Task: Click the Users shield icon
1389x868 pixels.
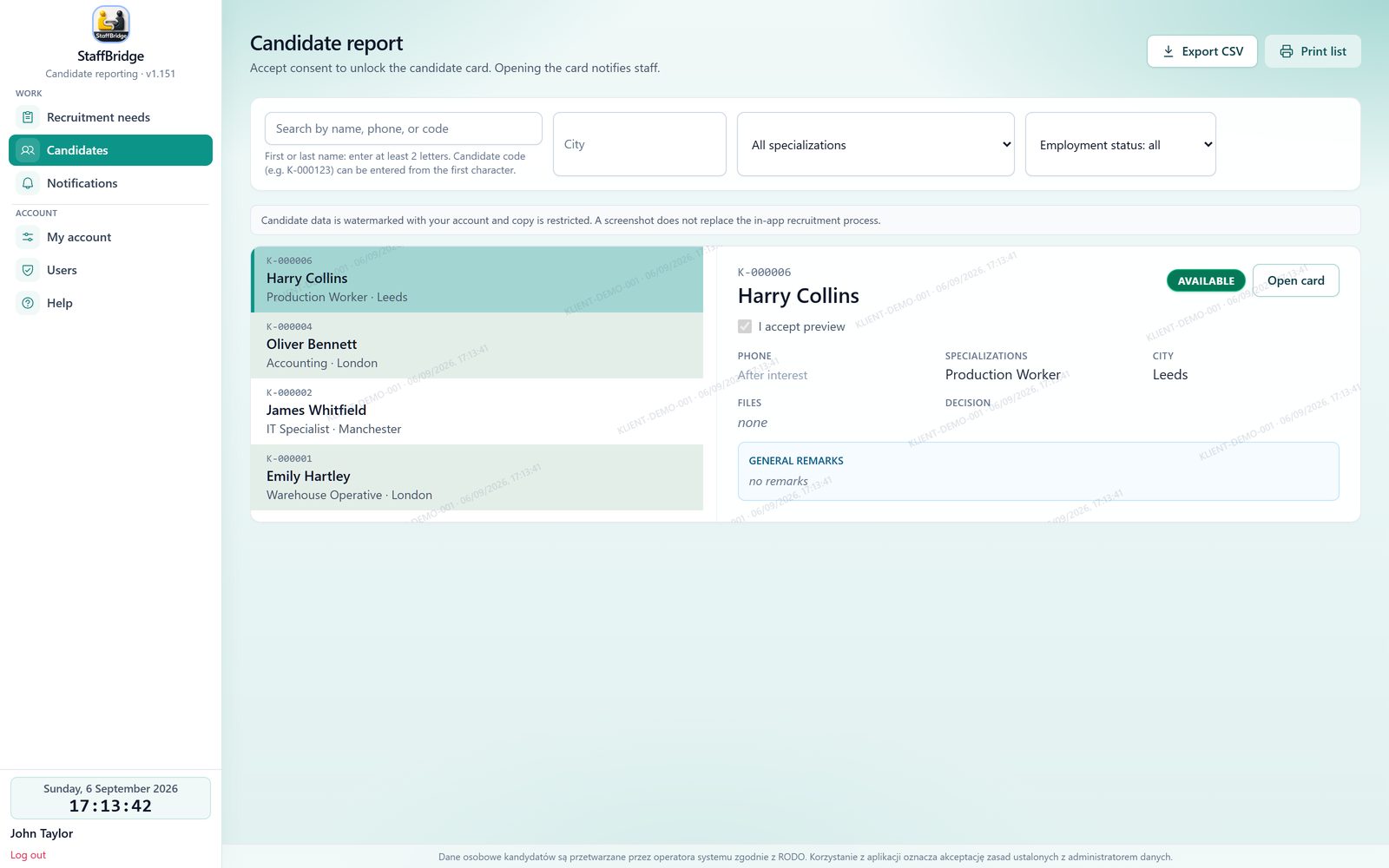Action: coord(28,270)
